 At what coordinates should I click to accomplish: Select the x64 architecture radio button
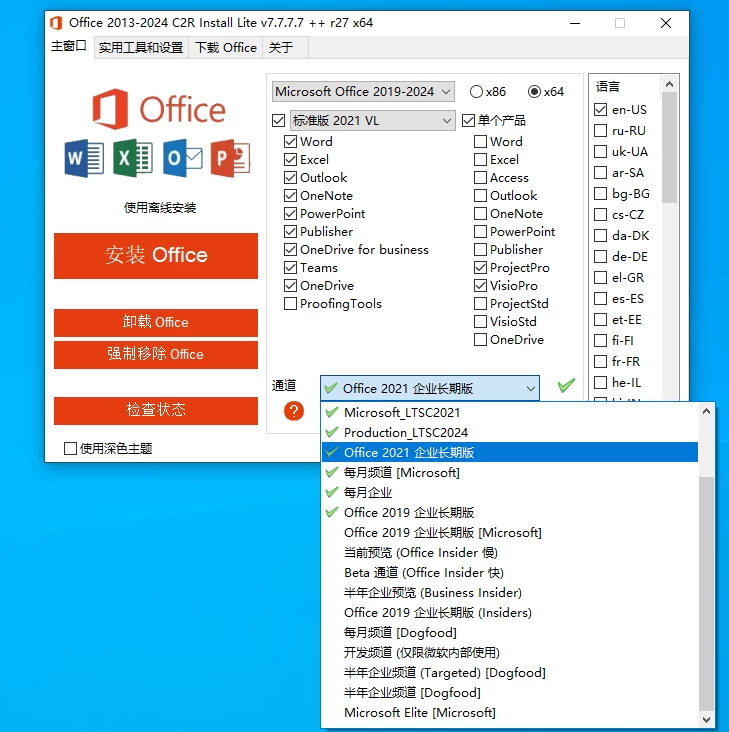pyautogui.click(x=534, y=92)
